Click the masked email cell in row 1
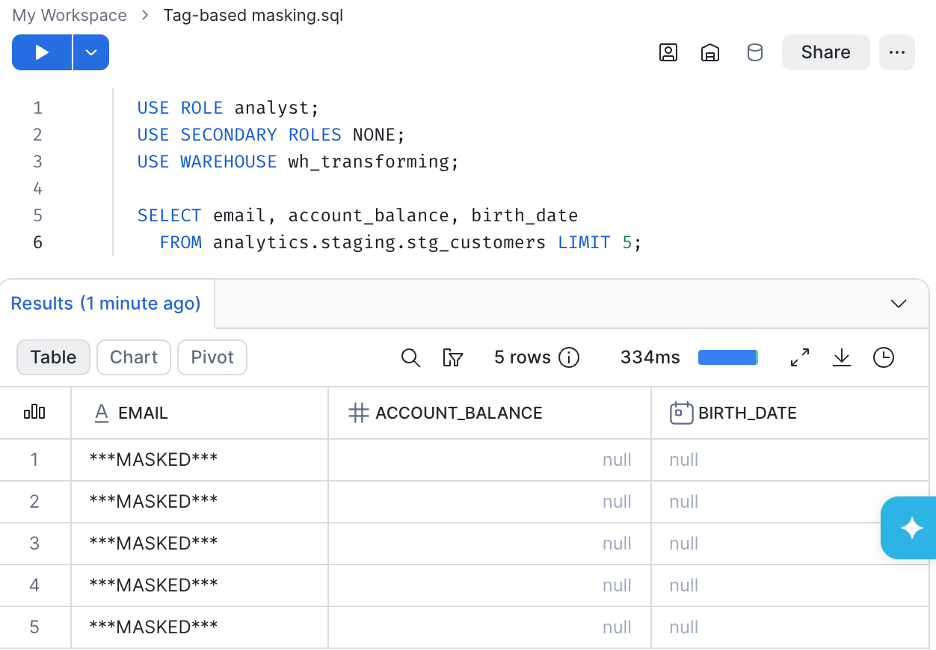Viewport: 936px width, 650px height. coord(199,460)
